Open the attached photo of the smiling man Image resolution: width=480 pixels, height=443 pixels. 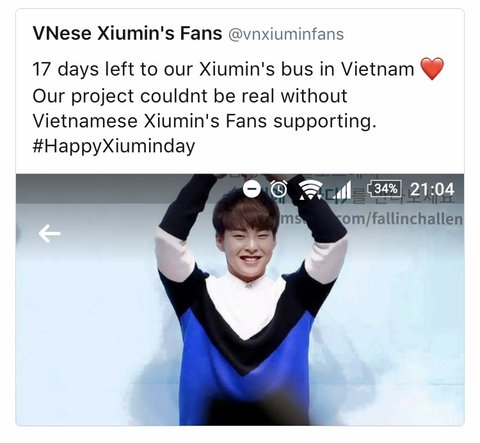tap(240, 299)
